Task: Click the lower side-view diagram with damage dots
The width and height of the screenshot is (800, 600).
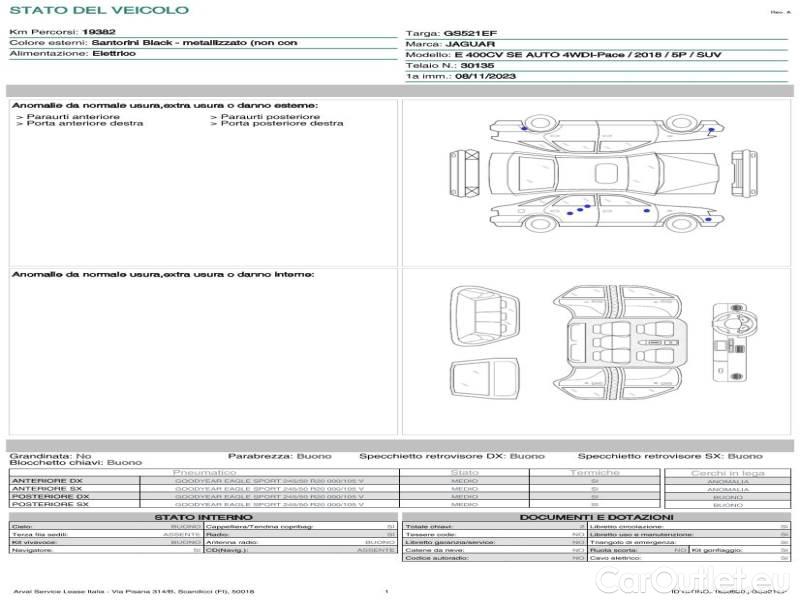Action: point(607,213)
